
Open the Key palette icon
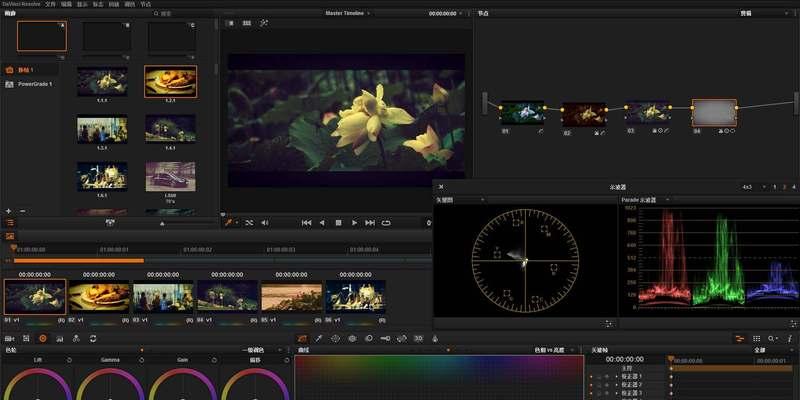click(385, 338)
